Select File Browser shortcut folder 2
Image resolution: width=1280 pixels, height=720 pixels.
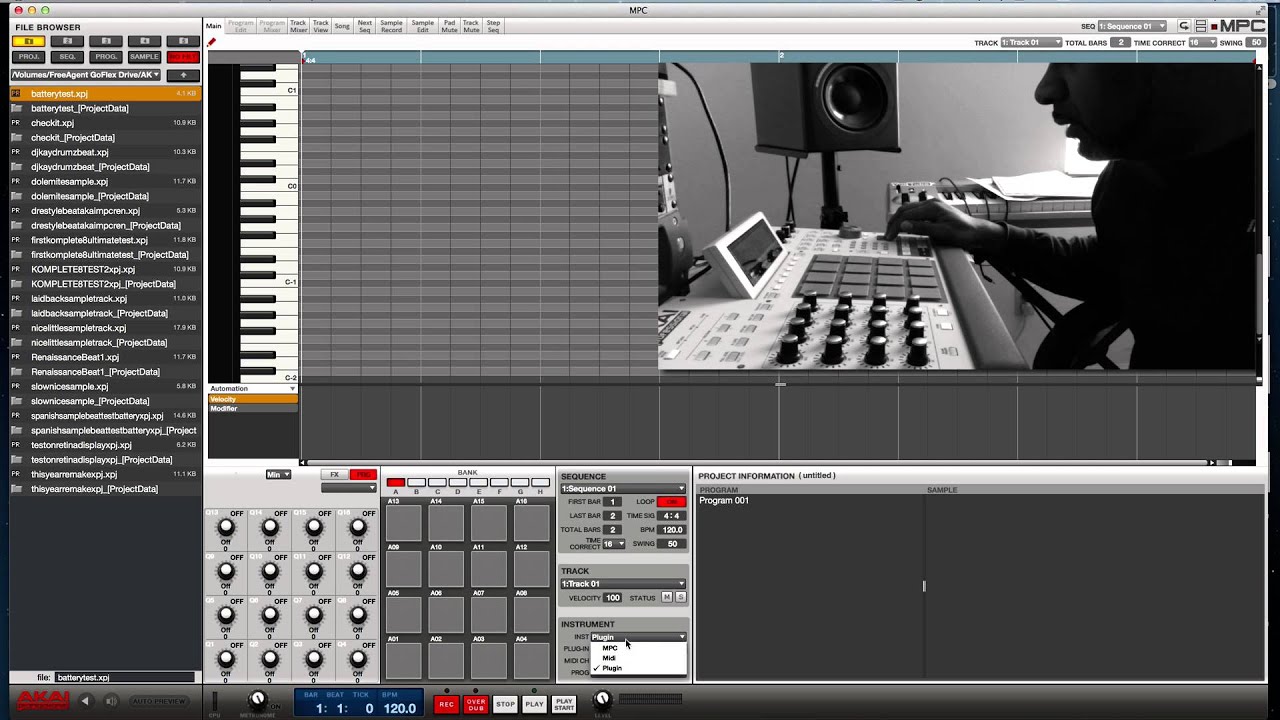tap(67, 41)
